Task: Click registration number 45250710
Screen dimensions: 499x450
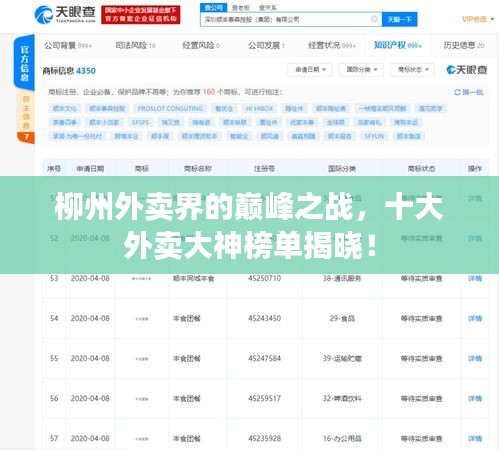Action: coord(264,278)
